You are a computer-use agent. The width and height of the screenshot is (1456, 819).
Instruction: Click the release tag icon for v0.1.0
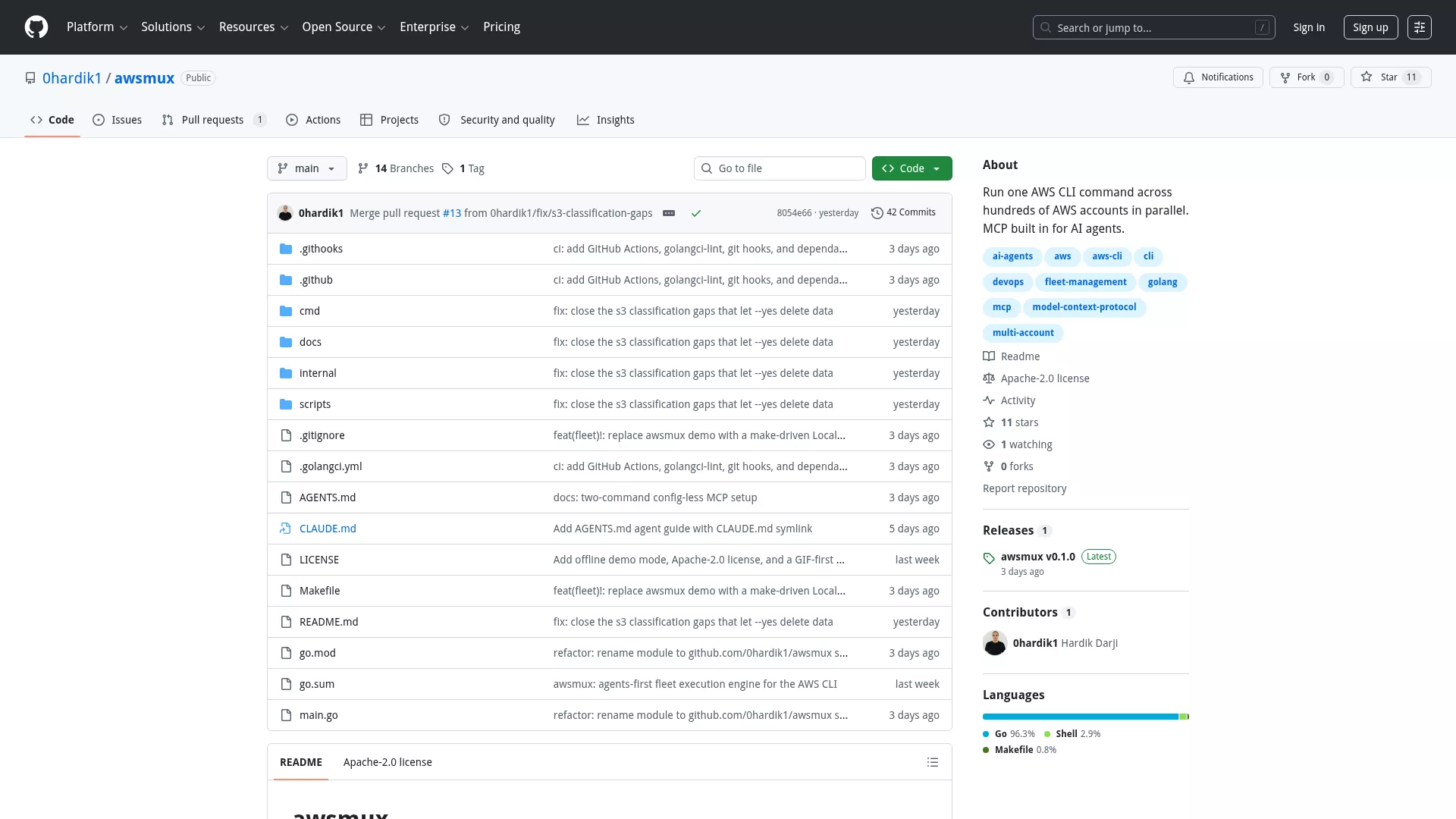point(989,558)
